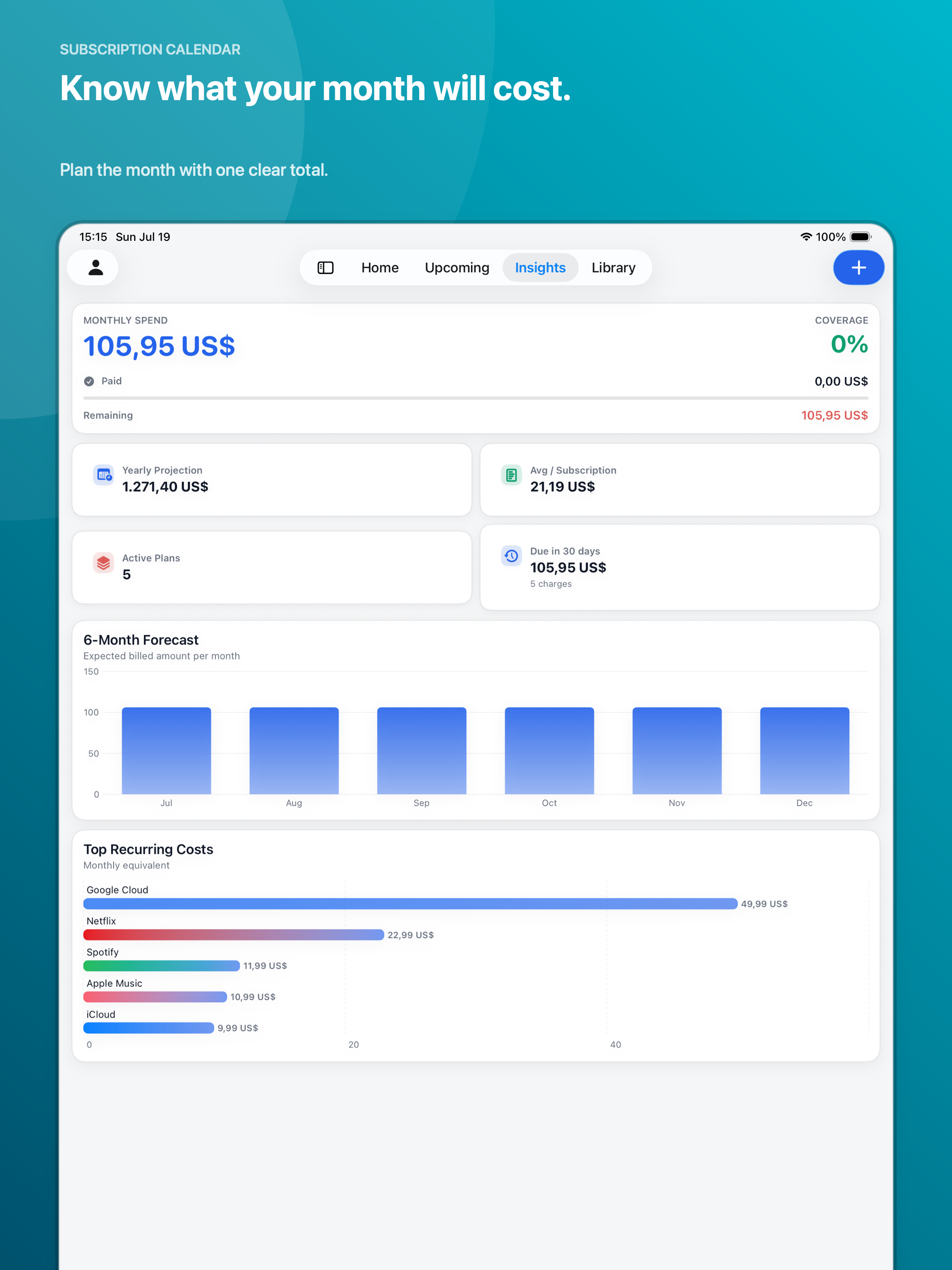Click the Due in 30 days clock icon
This screenshot has width=952, height=1270.
pos(512,556)
